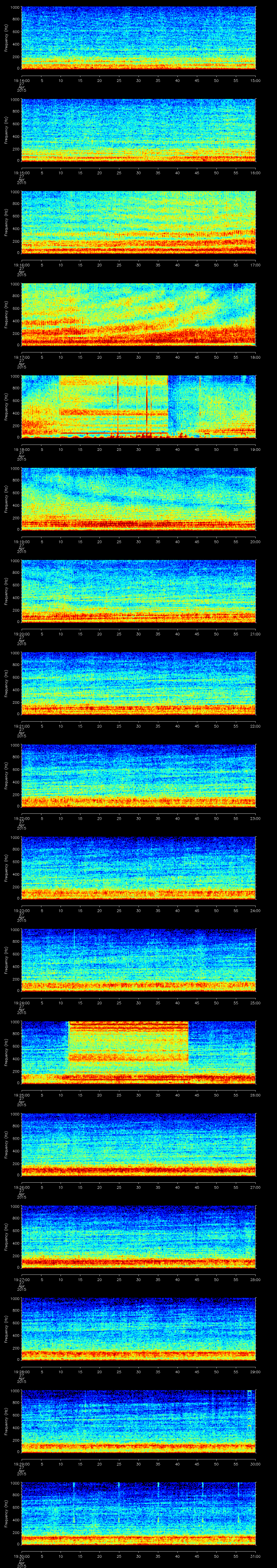Viewport: 277px width, 1568px height.
Task: Click the 19:22:00 start time label
Action: (21, 819)
